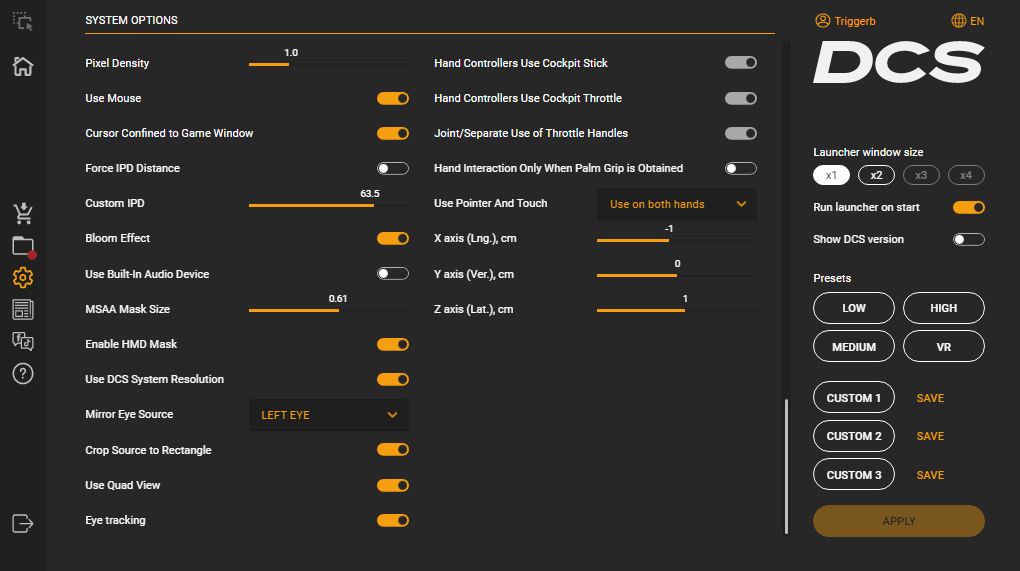Adjust the Z axis (Lat.) slider
This screenshot has height=571, width=1020.
pyautogui.click(x=677, y=311)
